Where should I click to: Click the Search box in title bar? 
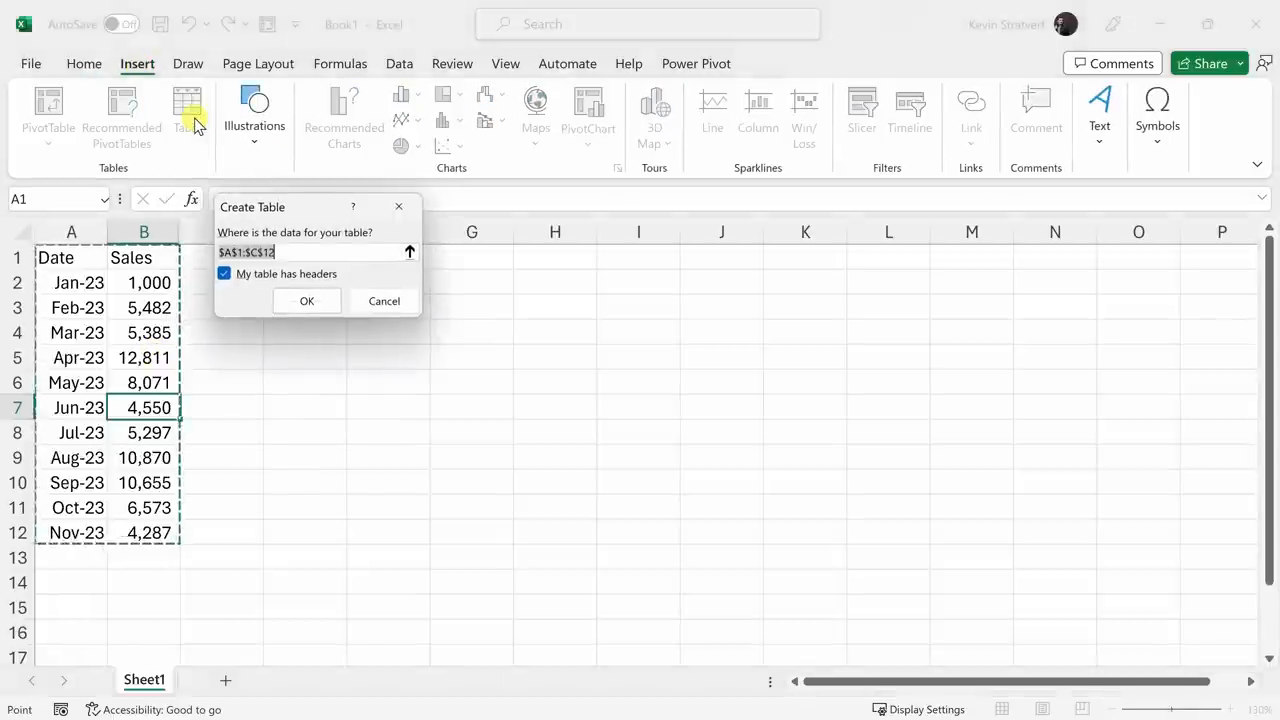coord(648,24)
